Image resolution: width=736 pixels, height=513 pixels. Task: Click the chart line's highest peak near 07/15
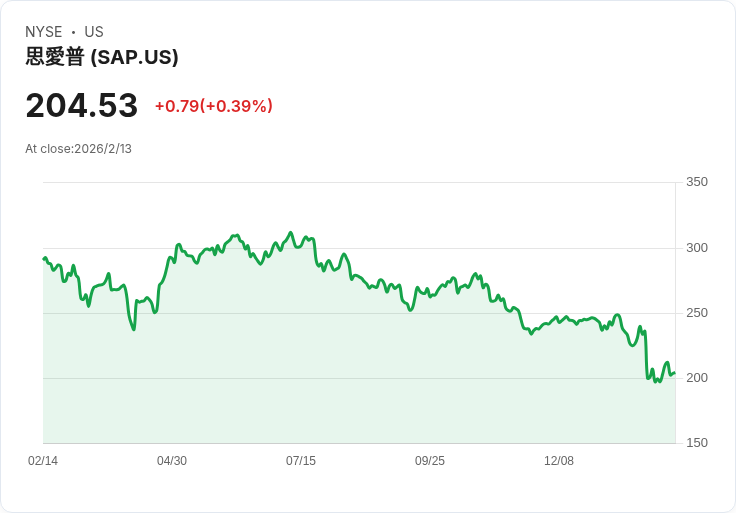(291, 233)
